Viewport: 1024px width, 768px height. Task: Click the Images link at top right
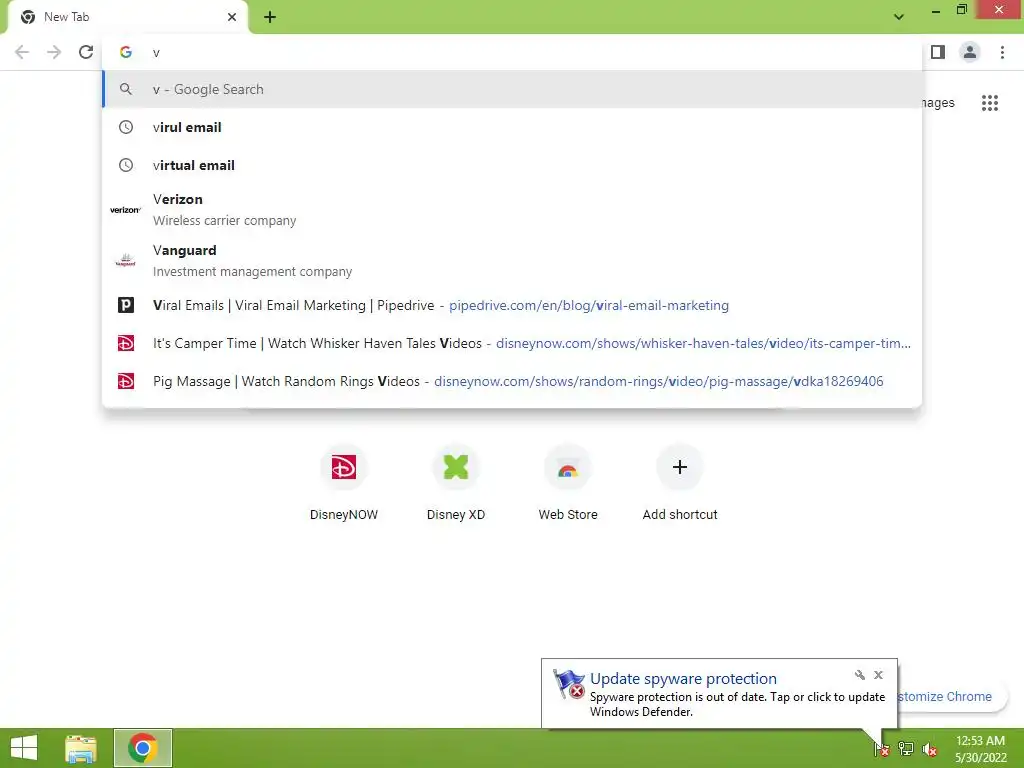938,103
